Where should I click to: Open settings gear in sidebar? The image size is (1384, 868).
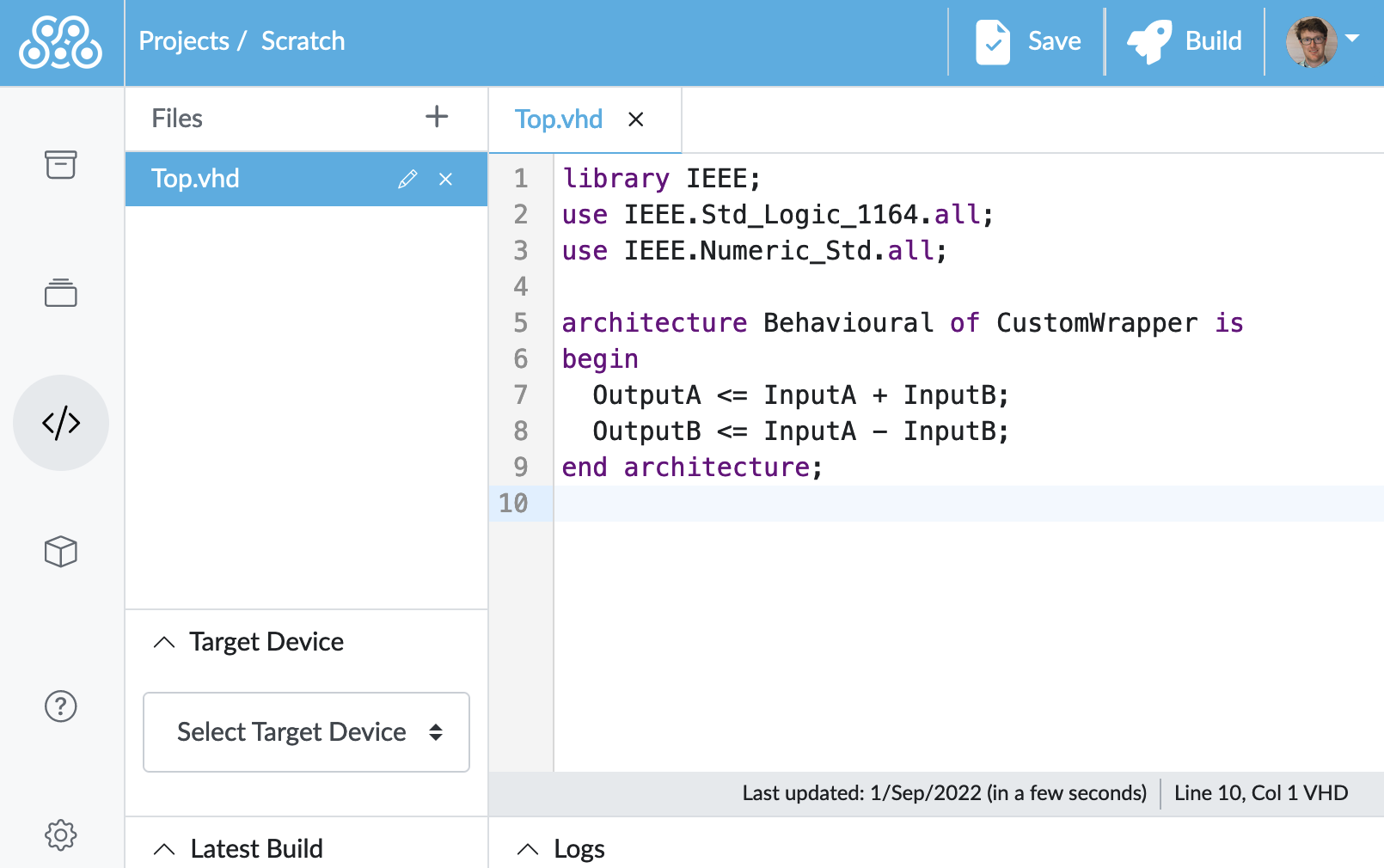coord(61,834)
